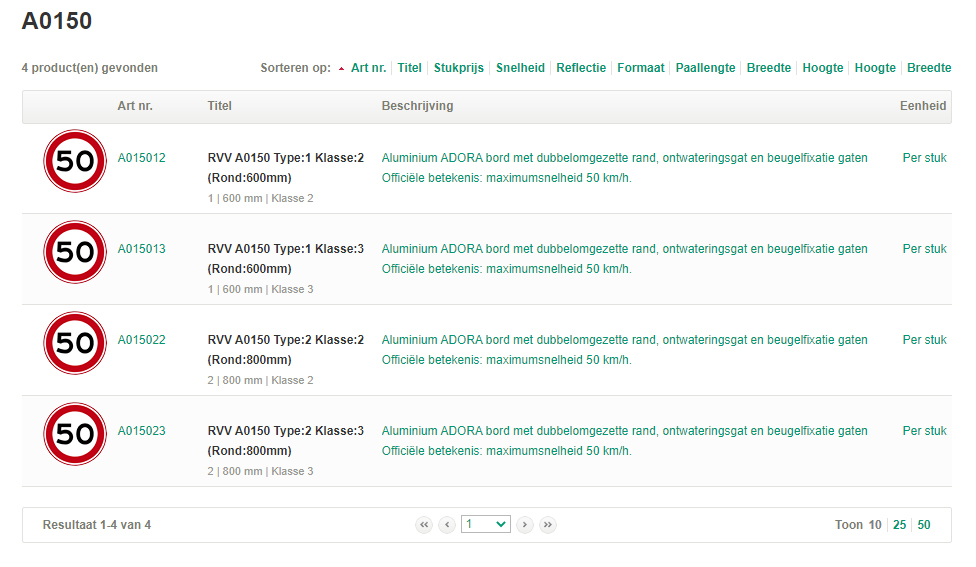Sort products by Paallengte
The height and width of the screenshot is (567, 976).
click(705, 68)
